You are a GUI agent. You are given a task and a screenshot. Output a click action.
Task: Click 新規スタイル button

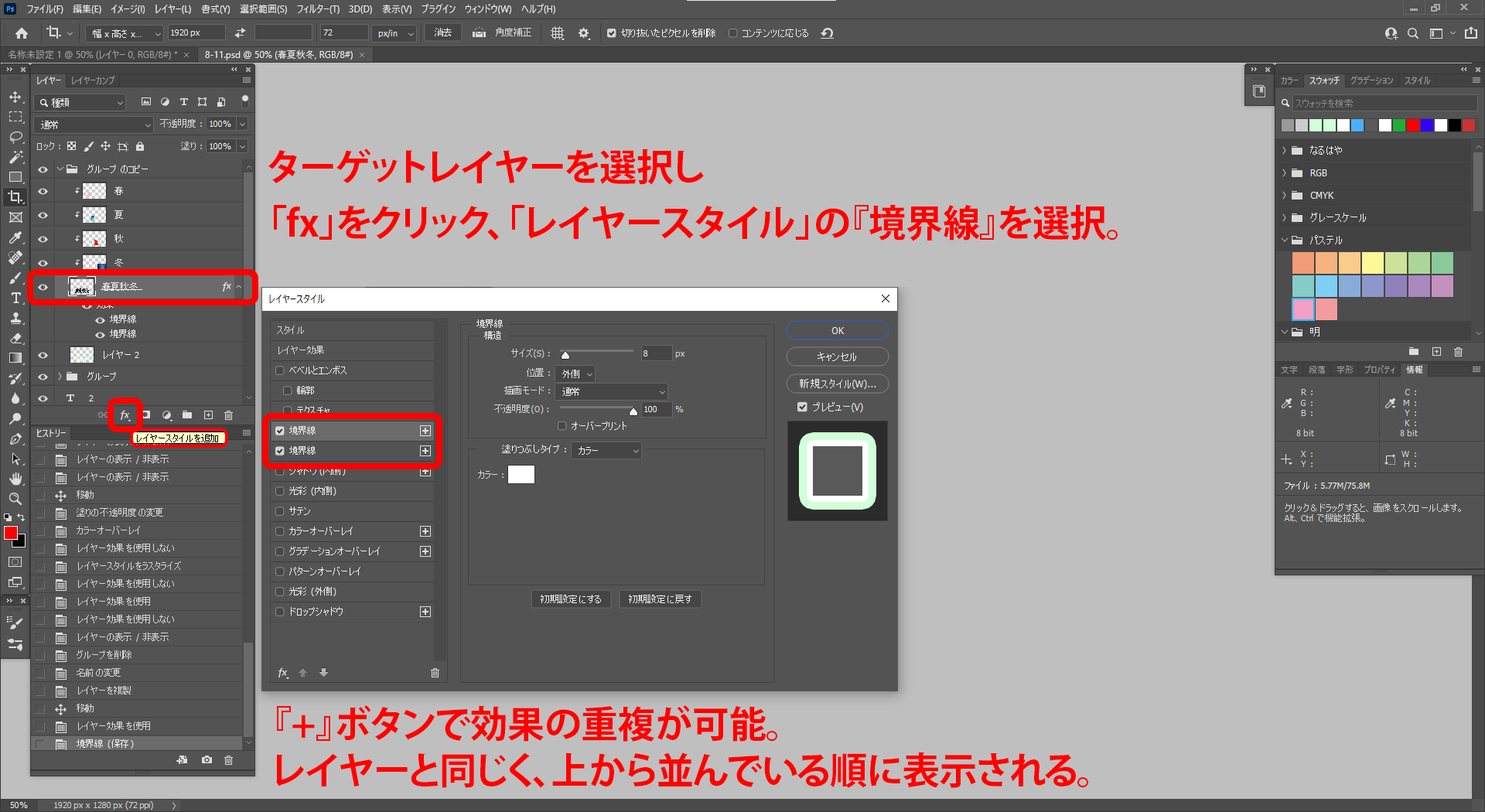pyautogui.click(x=838, y=384)
